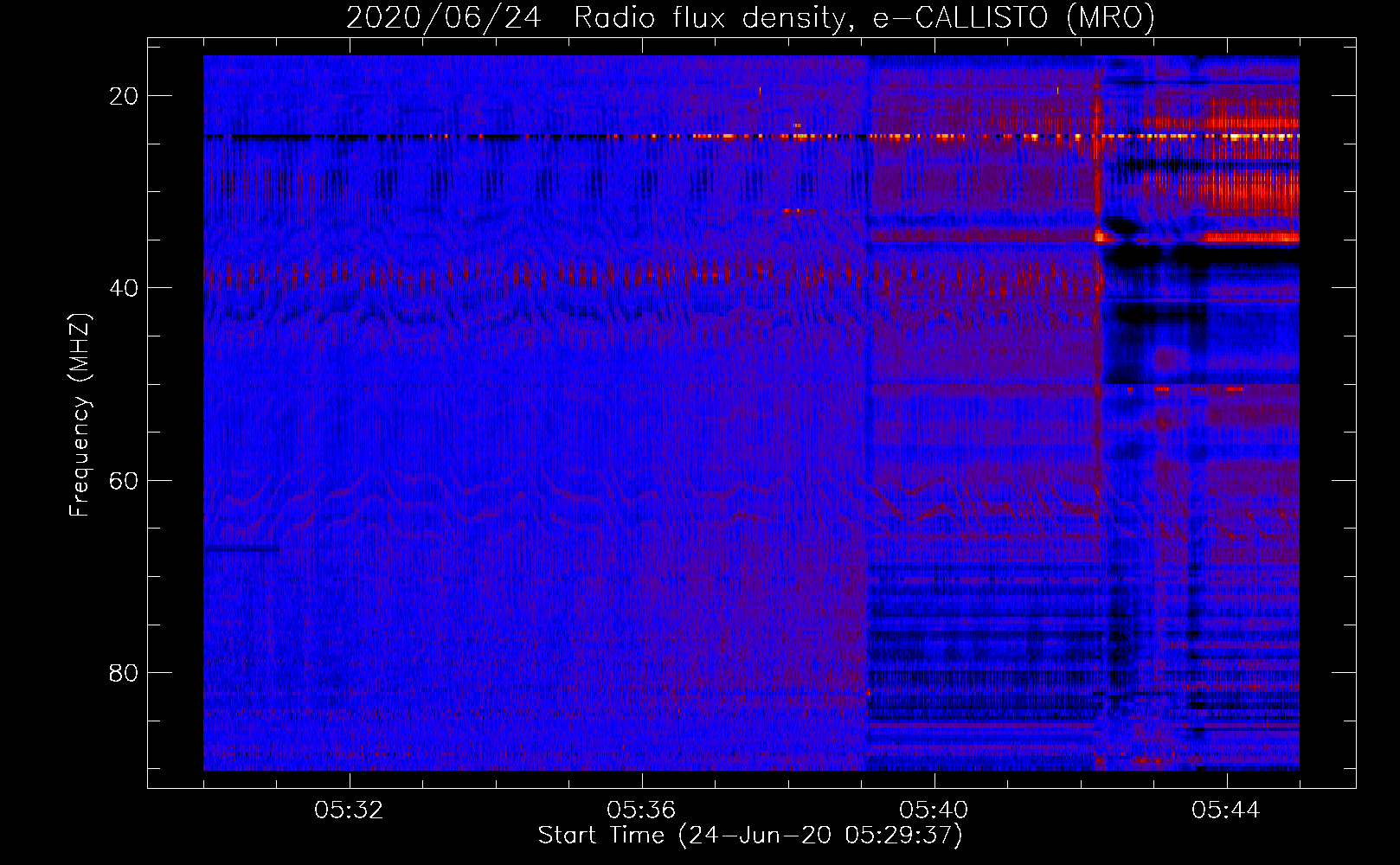Viewport: 1400px width, 865px height.
Task: Click the 'Start Time (24-Jun-20 05:29:37)' label
Action: 750,836
